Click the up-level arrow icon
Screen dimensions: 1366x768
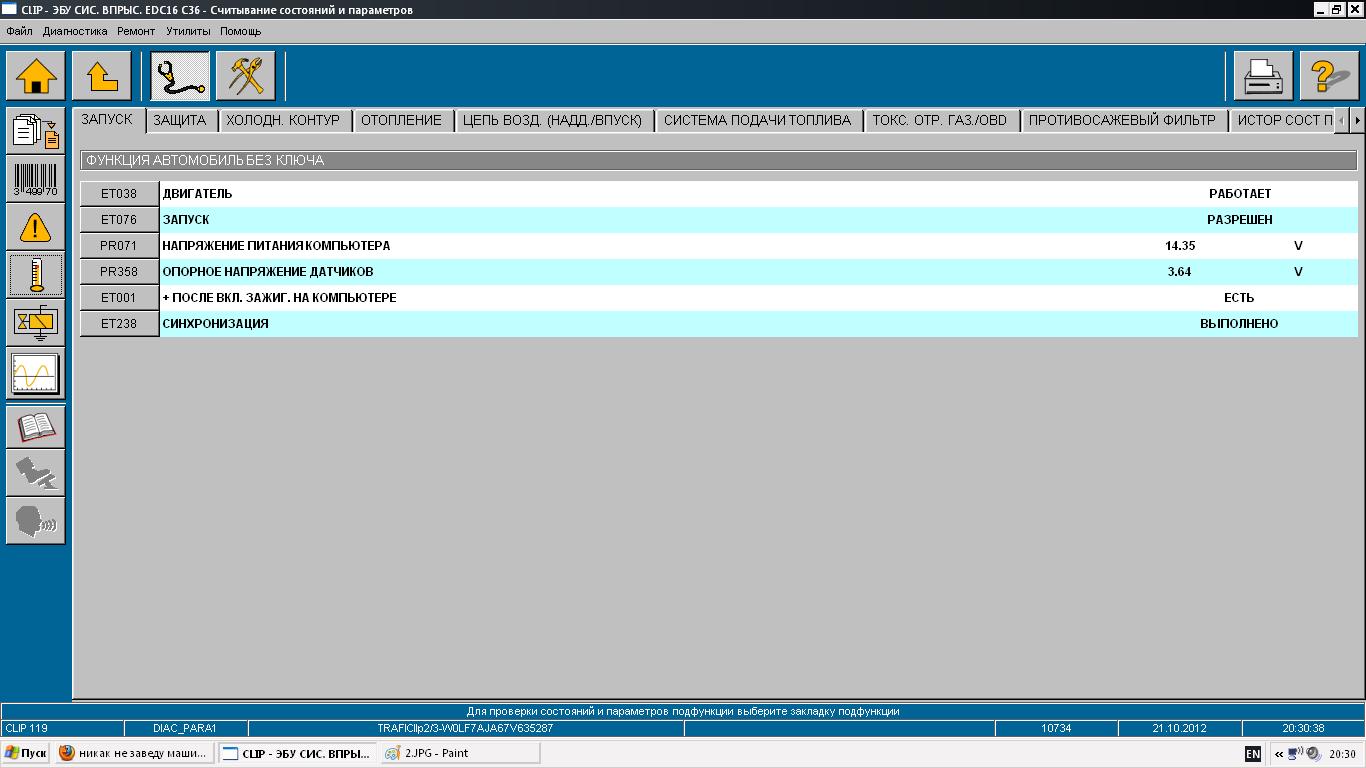click(x=102, y=76)
